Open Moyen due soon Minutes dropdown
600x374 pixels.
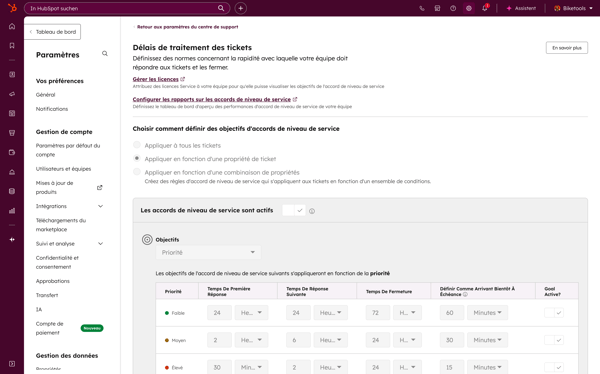pyautogui.click(x=488, y=340)
